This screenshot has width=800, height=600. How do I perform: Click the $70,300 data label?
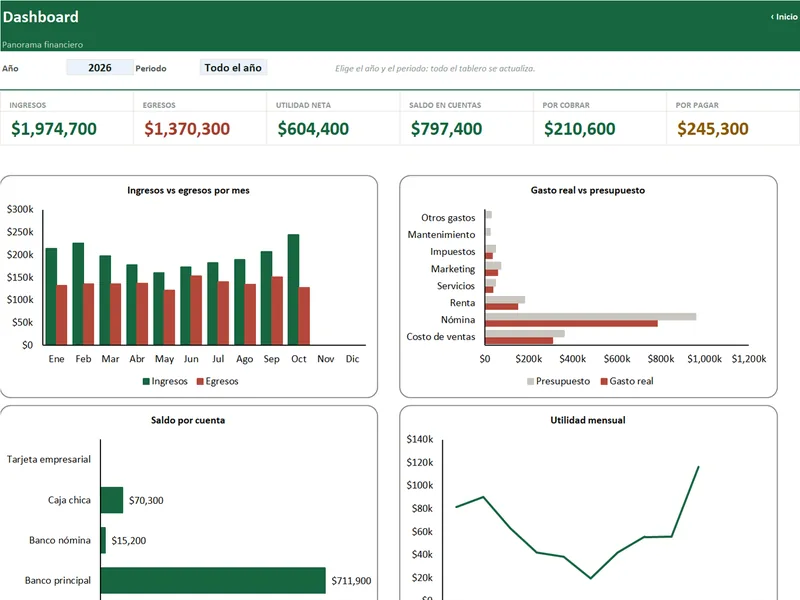(146, 501)
